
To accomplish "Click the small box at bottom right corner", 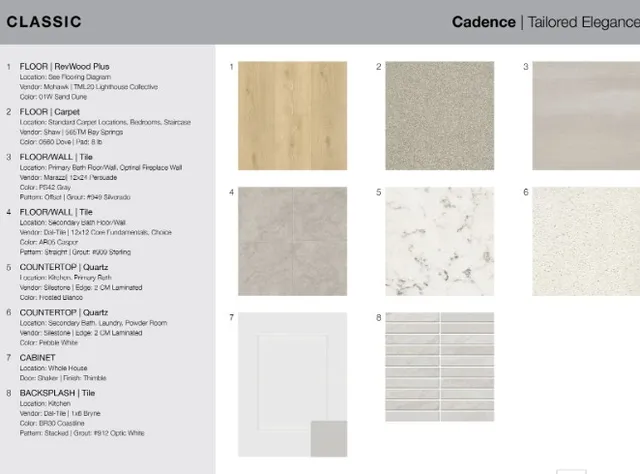I will click(571, 471).
